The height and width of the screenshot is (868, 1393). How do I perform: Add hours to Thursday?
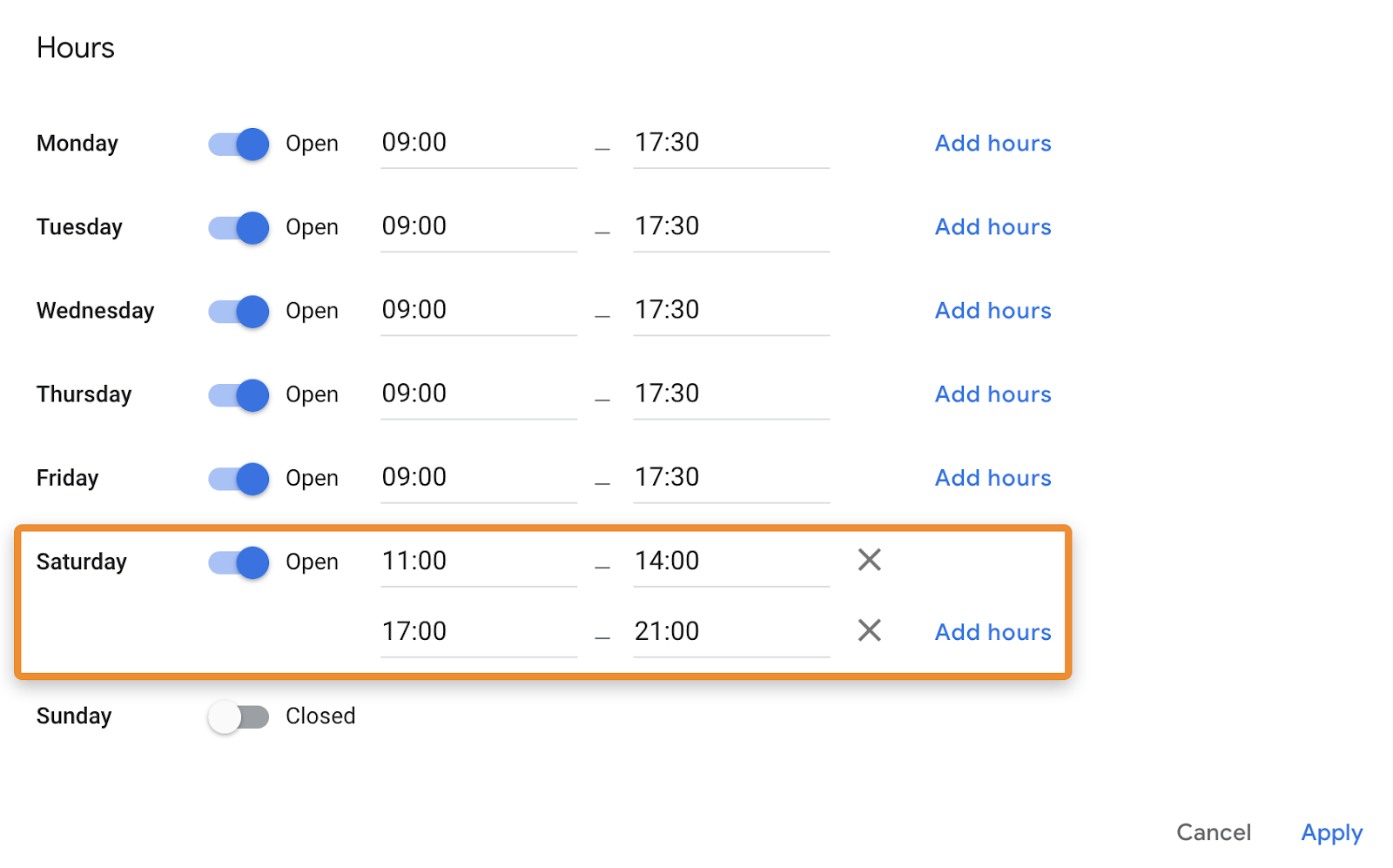993,394
